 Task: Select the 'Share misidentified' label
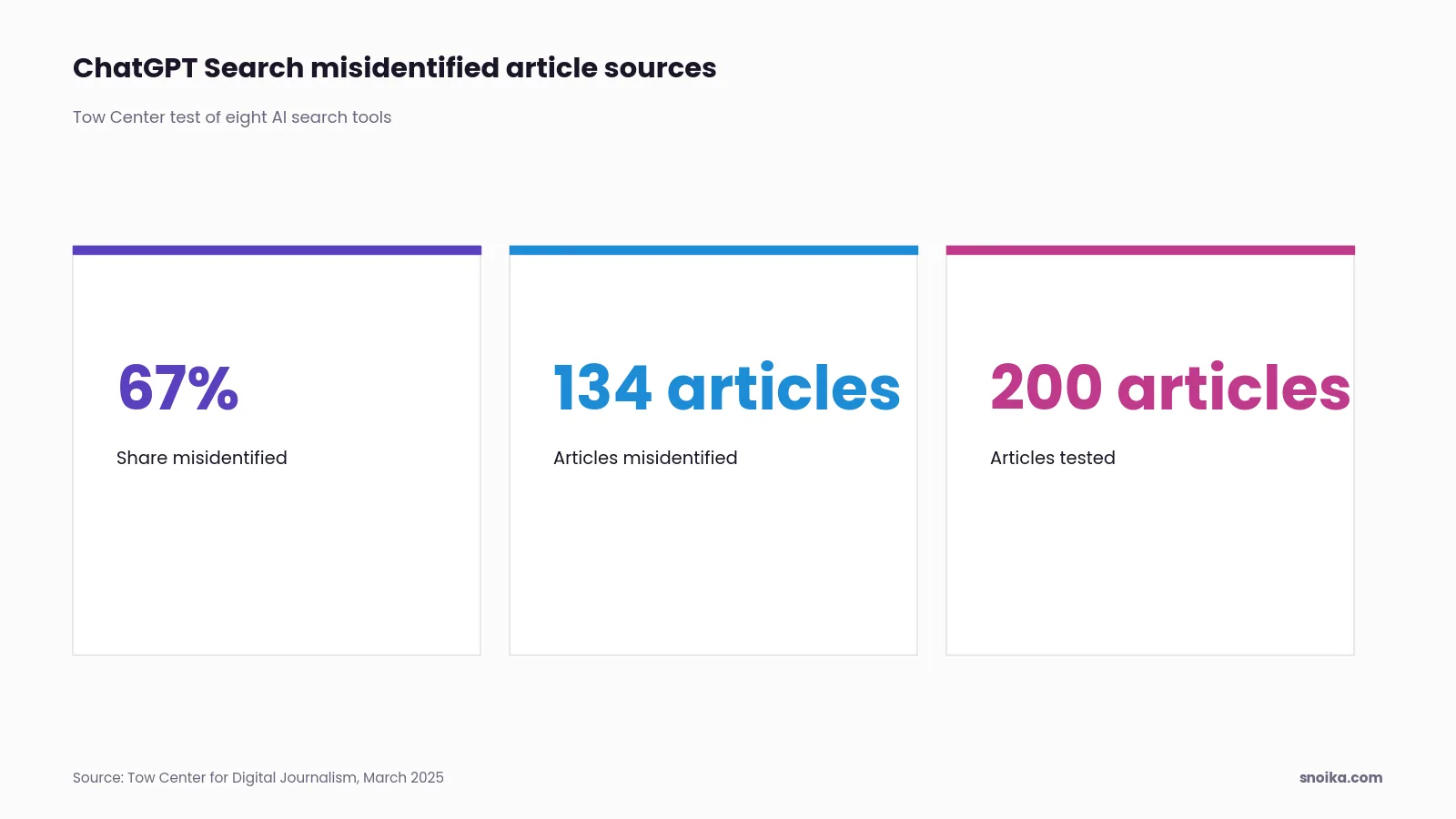202,458
